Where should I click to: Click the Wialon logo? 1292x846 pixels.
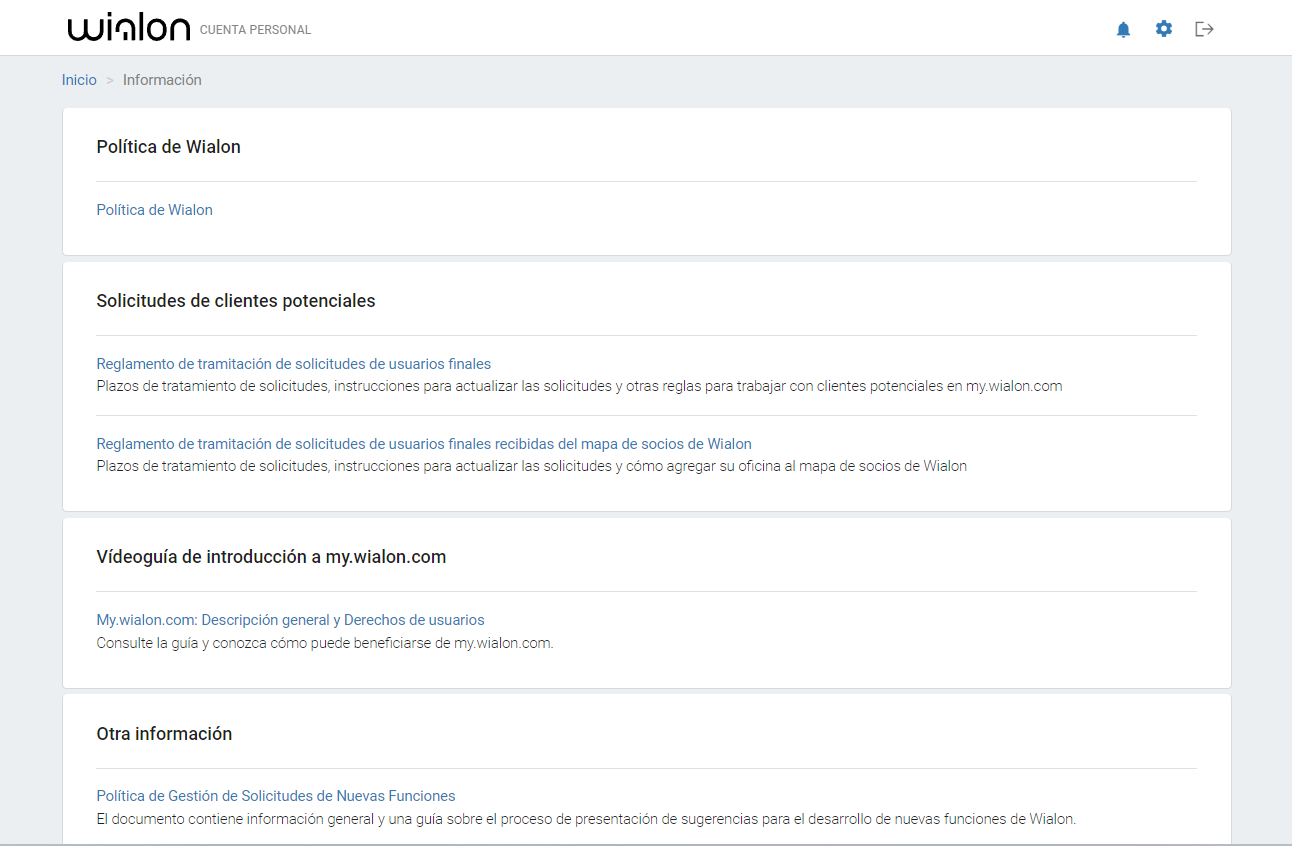point(128,27)
